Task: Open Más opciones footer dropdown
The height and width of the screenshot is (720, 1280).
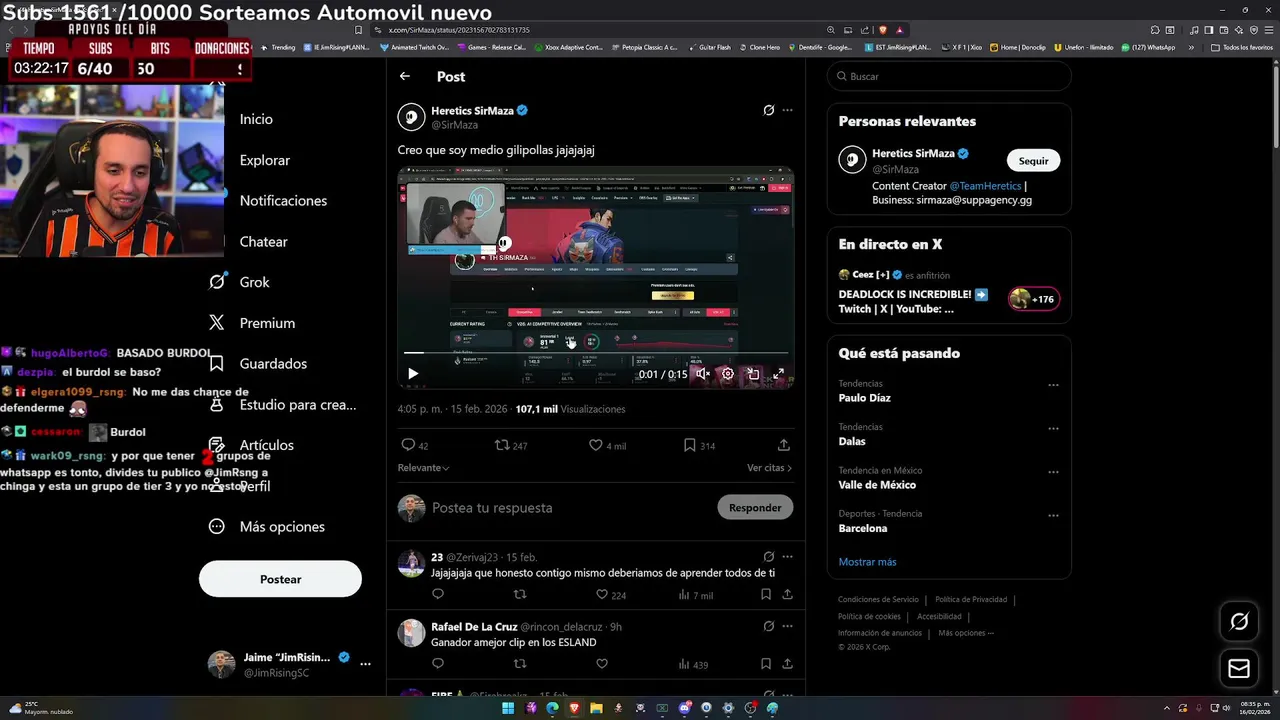Action: 966,633
